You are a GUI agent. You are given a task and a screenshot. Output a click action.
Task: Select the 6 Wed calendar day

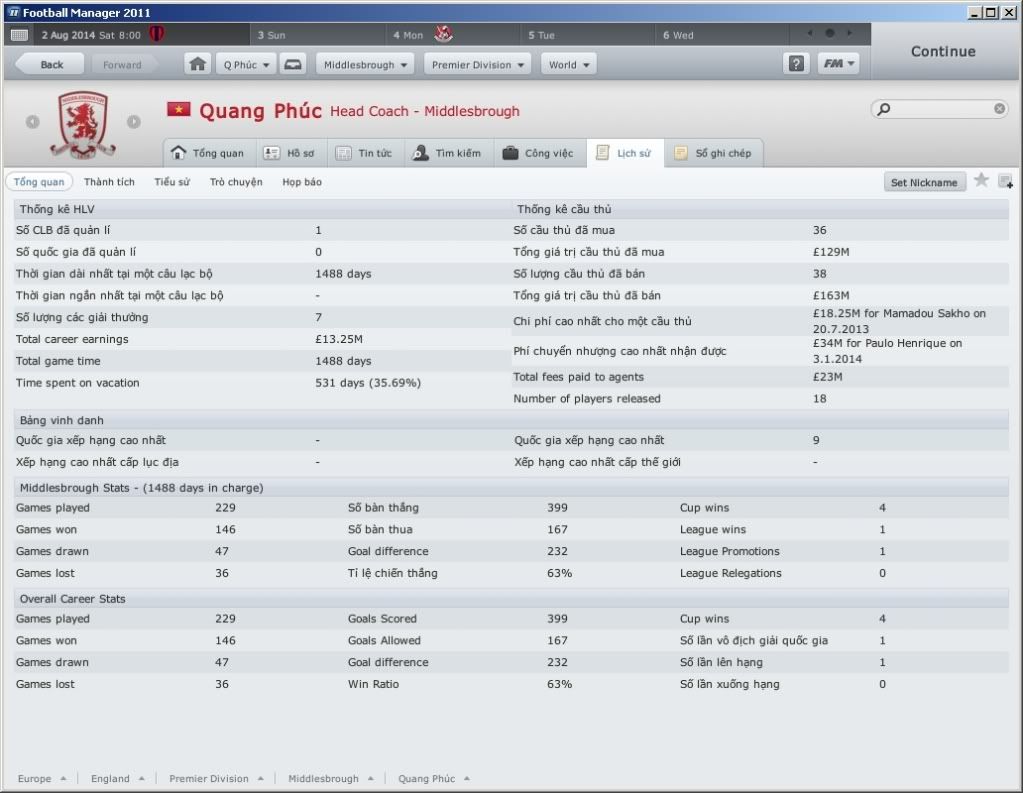721,34
